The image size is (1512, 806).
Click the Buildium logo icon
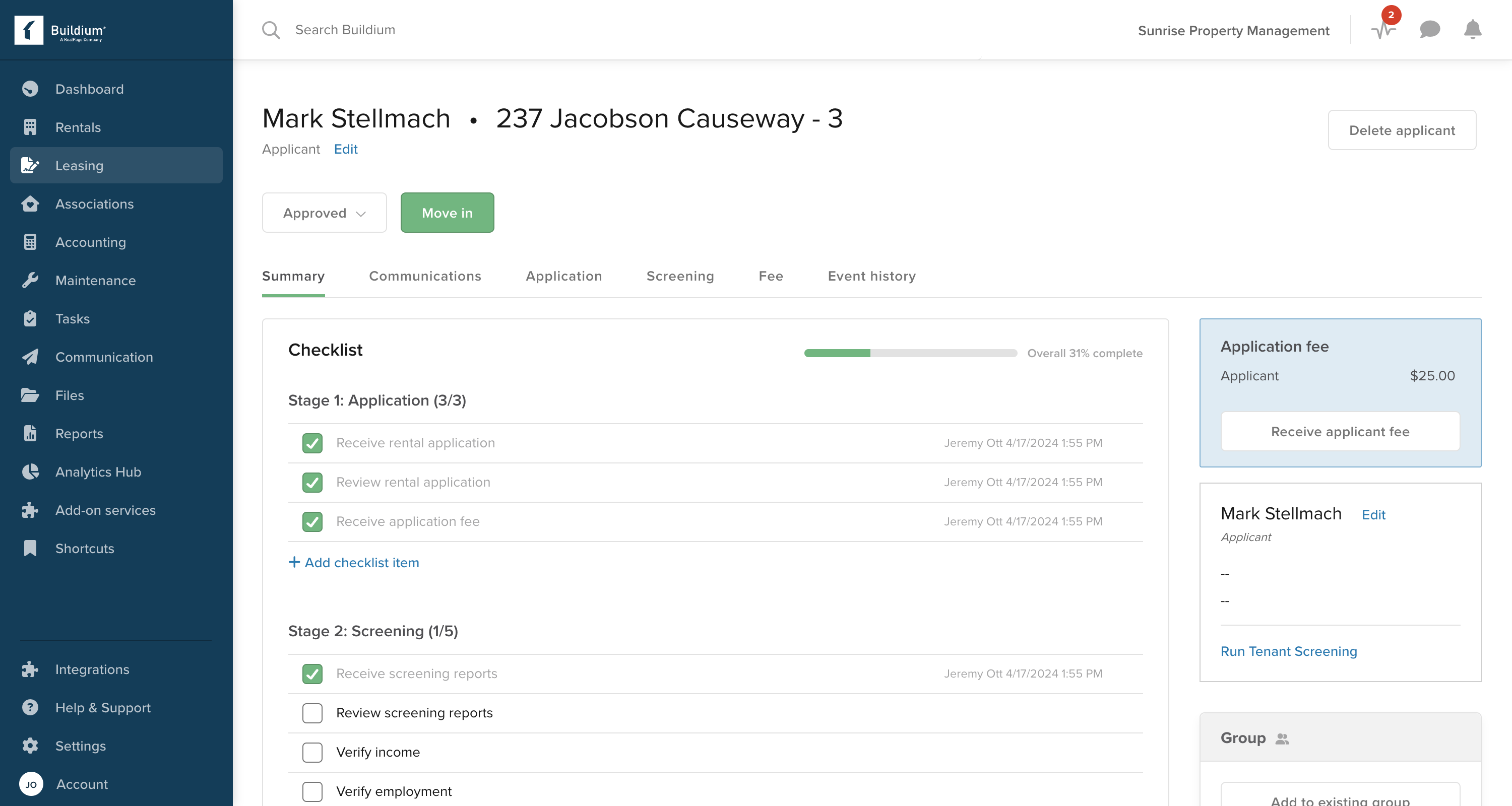(x=29, y=30)
